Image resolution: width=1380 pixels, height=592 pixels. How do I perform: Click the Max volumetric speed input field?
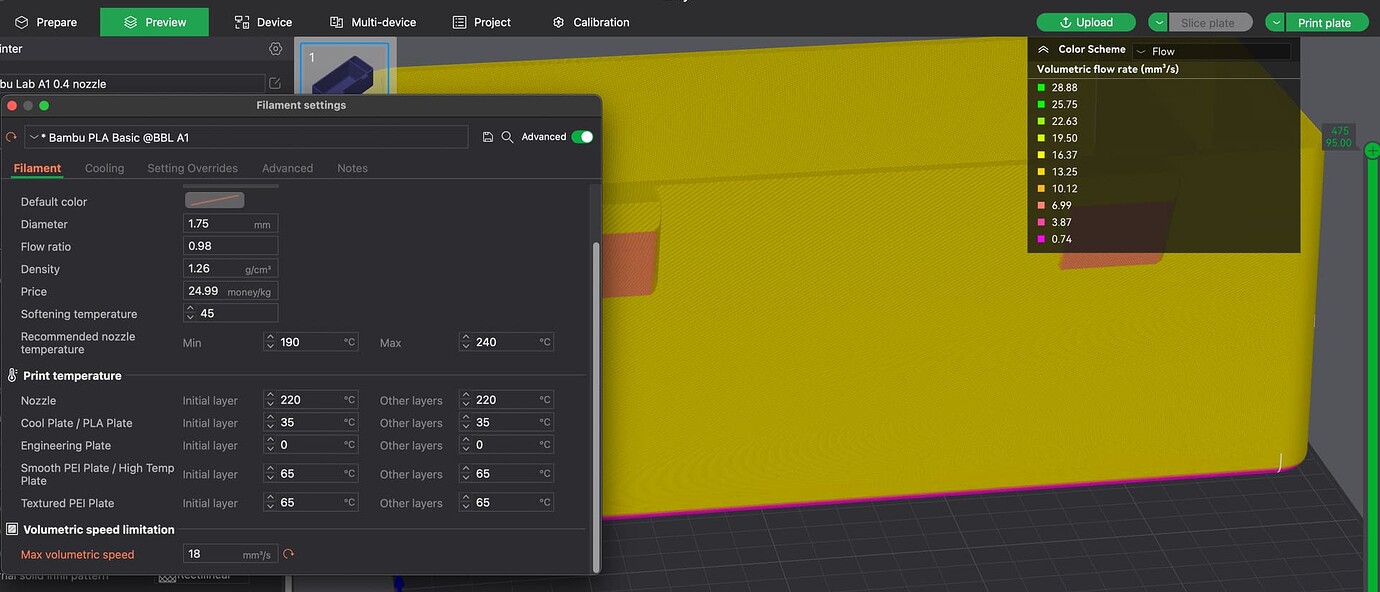tap(231, 554)
